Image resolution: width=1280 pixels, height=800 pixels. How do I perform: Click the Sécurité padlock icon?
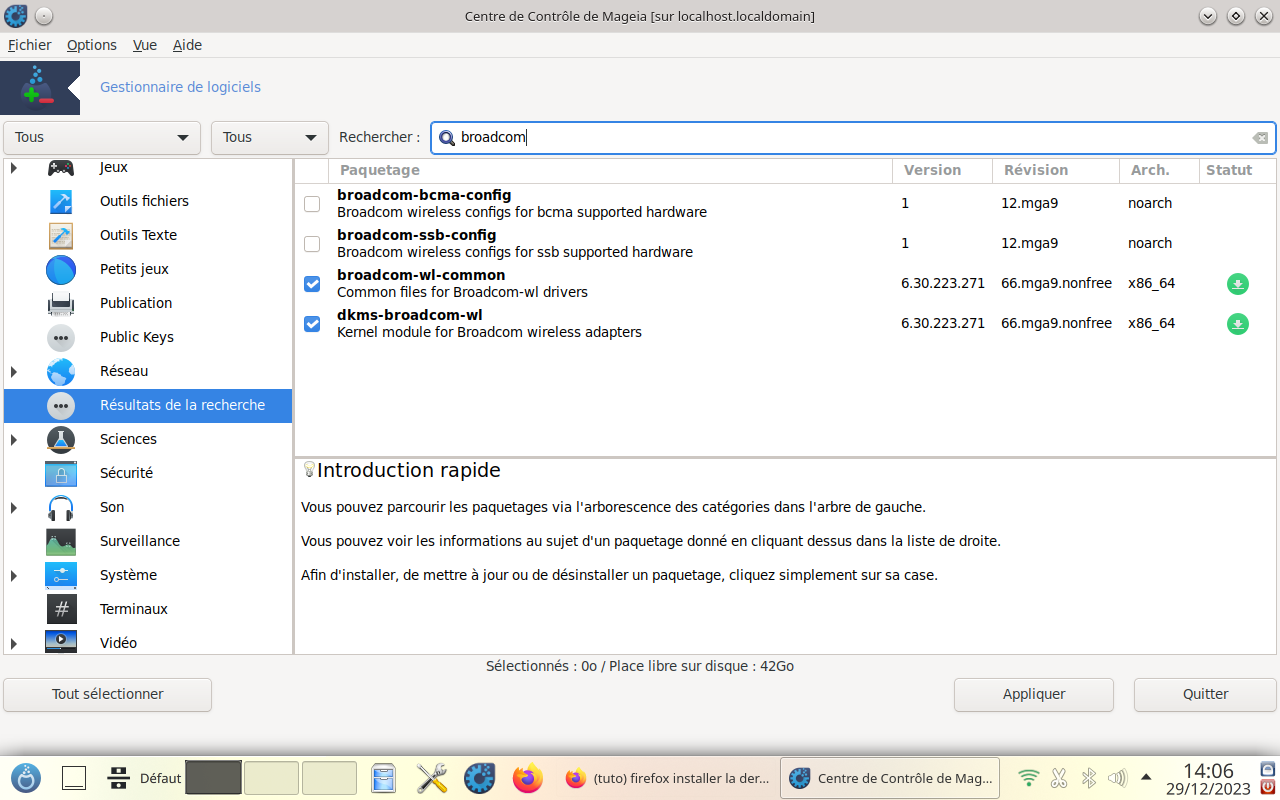click(61, 473)
